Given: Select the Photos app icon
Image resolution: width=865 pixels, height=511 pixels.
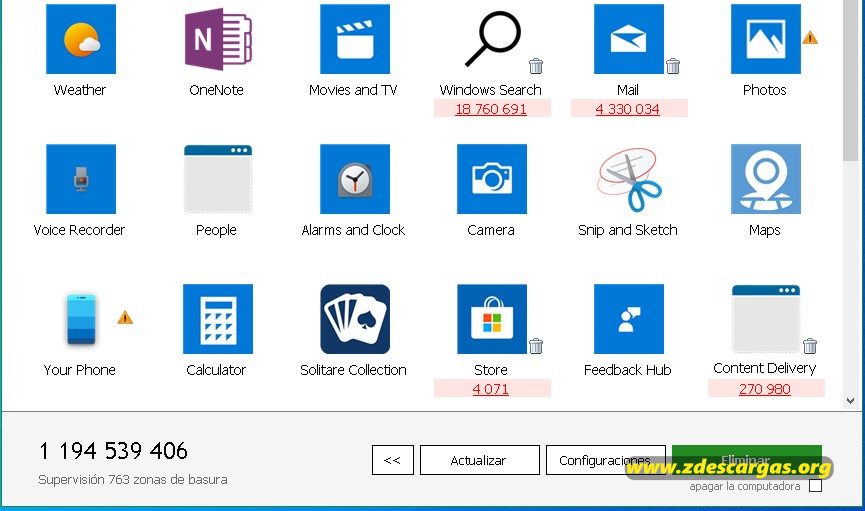Looking at the screenshot, I should pyautogui.click(x=766, y=39).
